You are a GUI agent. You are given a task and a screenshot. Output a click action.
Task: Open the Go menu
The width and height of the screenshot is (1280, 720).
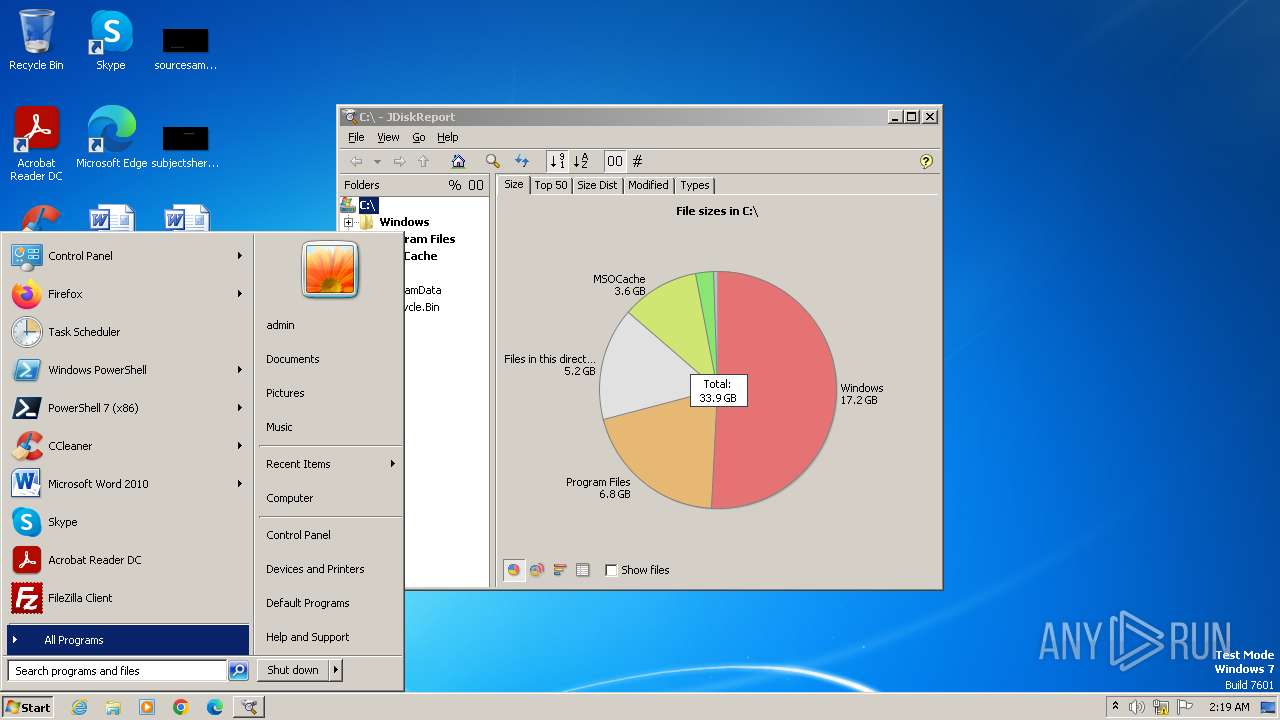pos(418,137)
